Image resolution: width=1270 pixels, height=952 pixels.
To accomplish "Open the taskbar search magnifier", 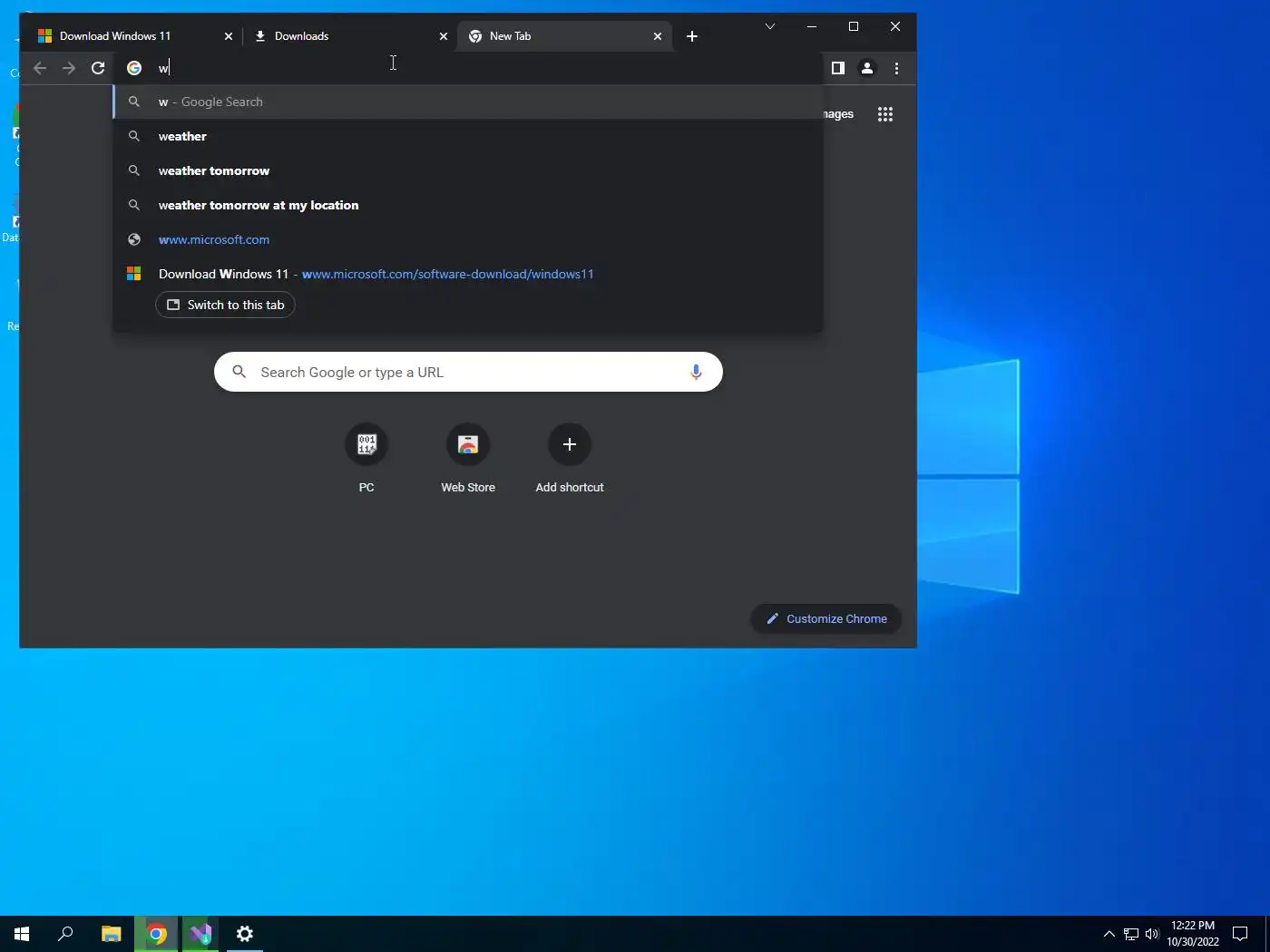I will coord(65,934).
